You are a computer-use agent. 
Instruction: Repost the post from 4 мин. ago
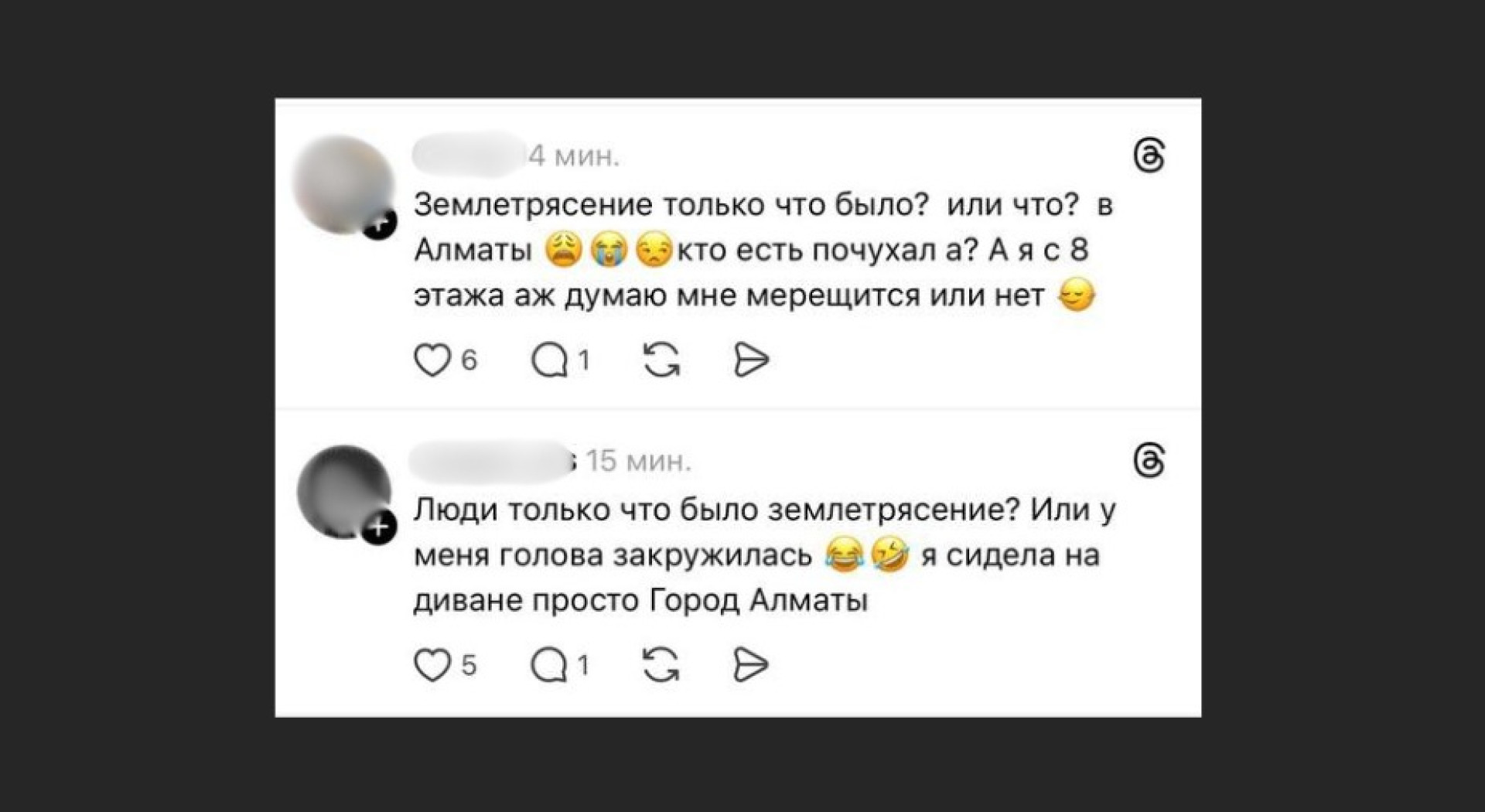click(x=661, y=360)
